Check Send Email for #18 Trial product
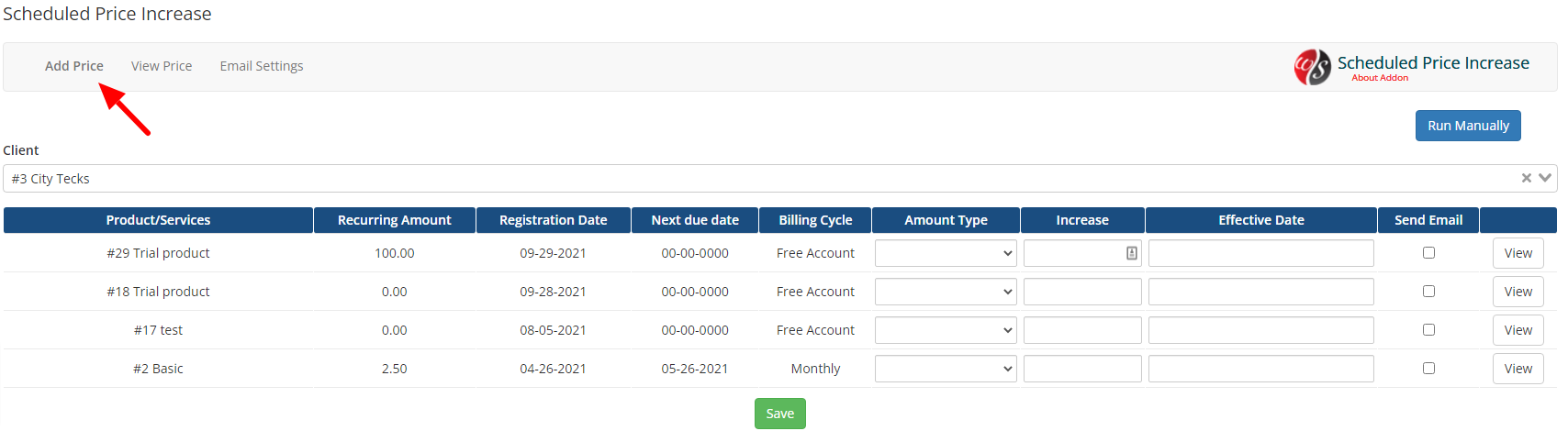 pos(1428,292)
